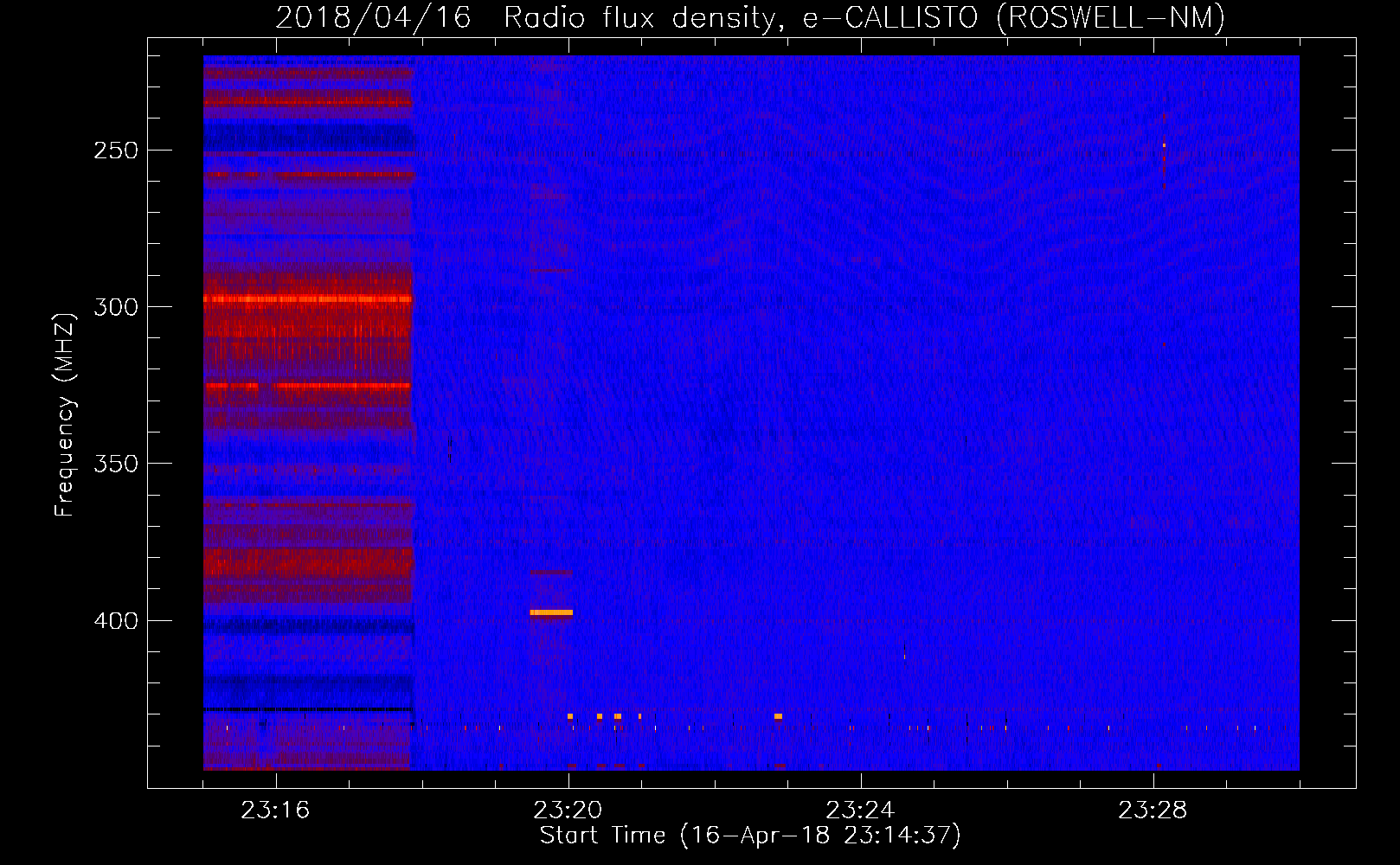Click the 400 frequency tick label
This screenshot has height=865, width=1400.
(x=116, y=621)
